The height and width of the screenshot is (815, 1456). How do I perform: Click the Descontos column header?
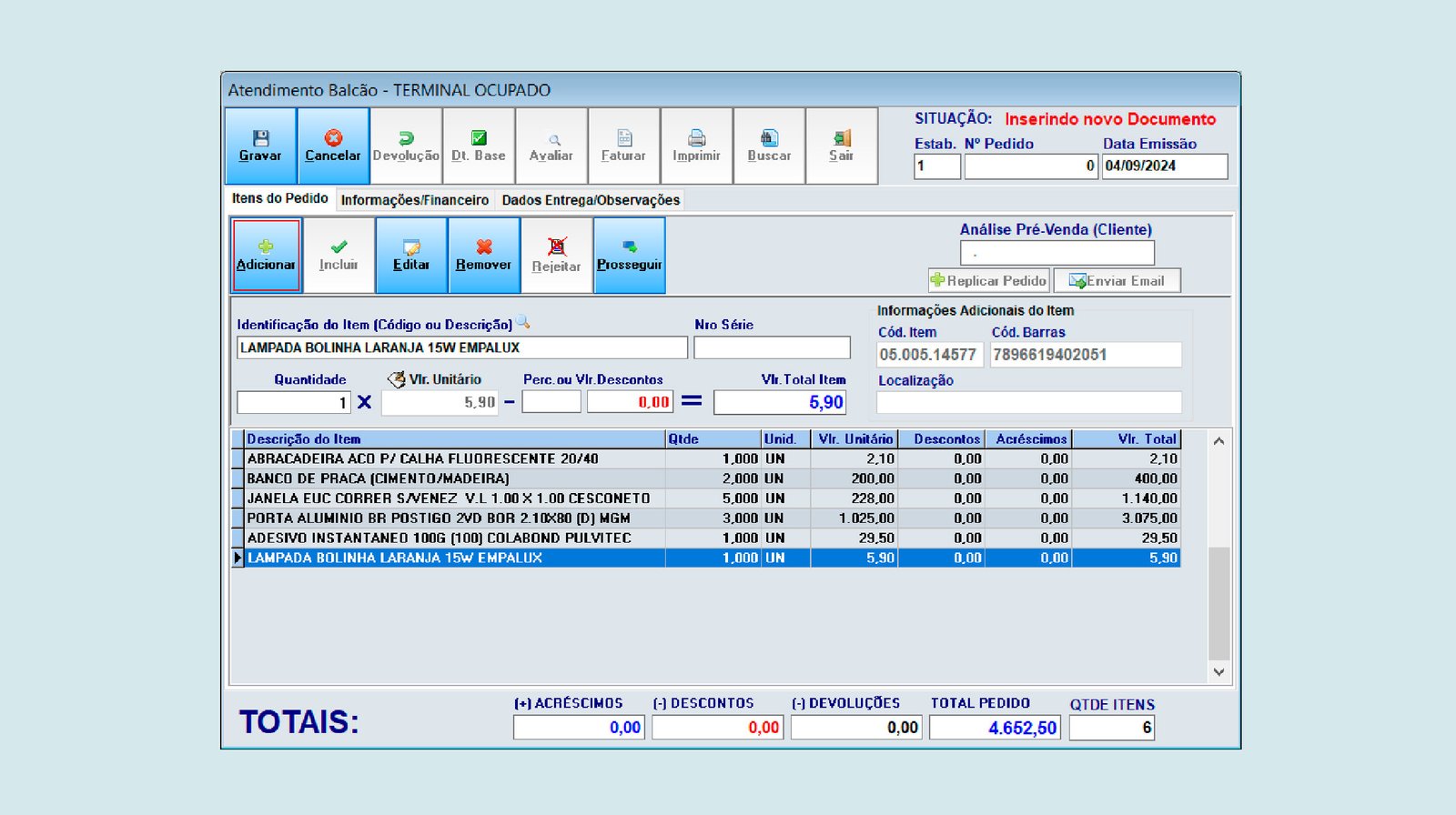[941, 438]
